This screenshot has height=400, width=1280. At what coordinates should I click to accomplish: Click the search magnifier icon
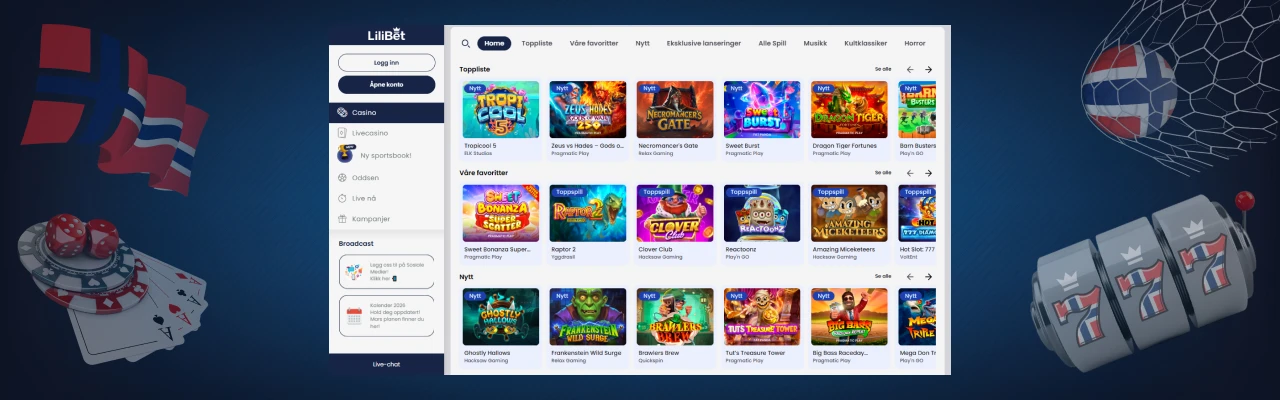466,44
